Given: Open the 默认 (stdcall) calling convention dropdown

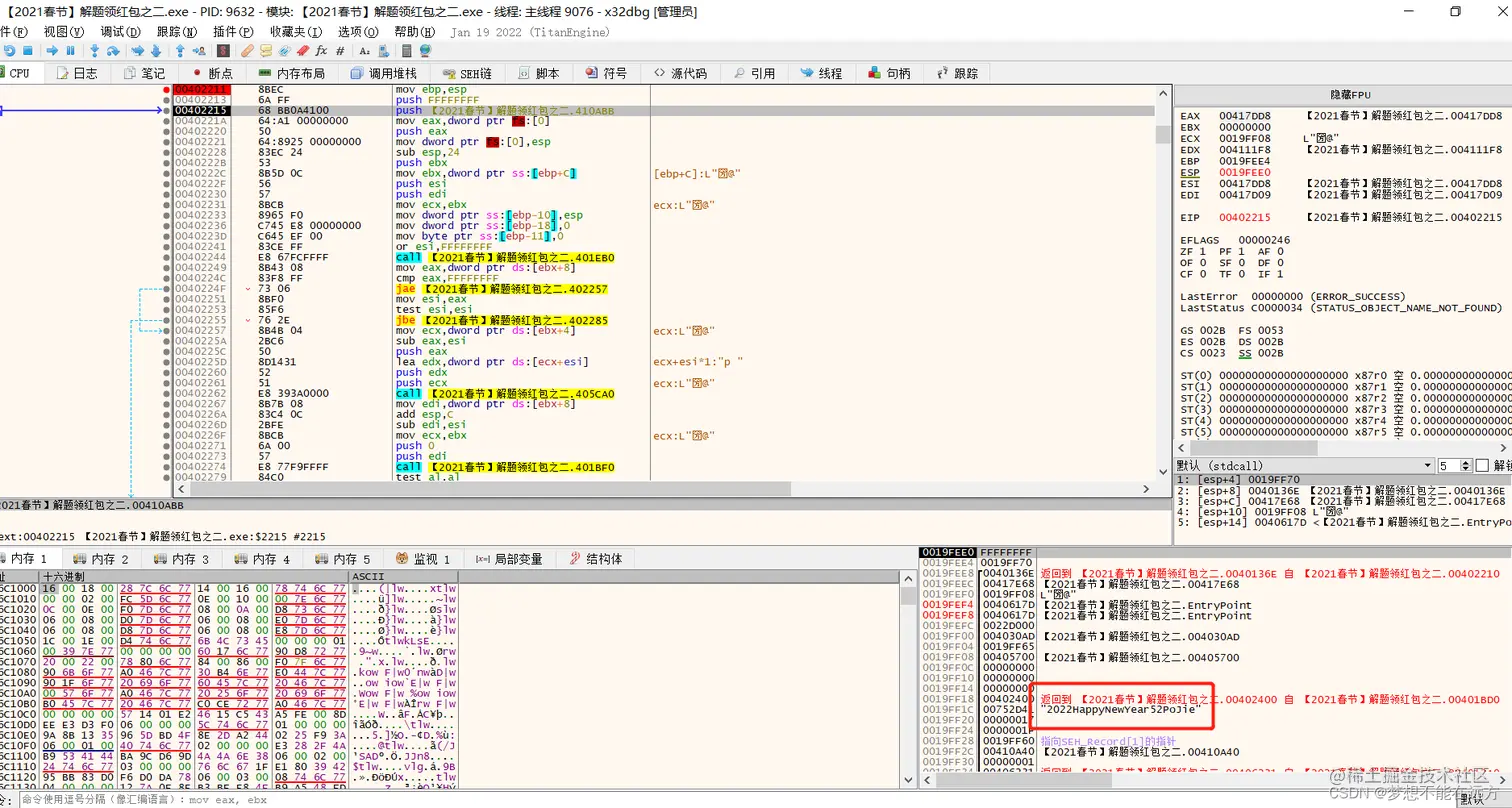Looking at the screenshot, I should click(1304, 466).
